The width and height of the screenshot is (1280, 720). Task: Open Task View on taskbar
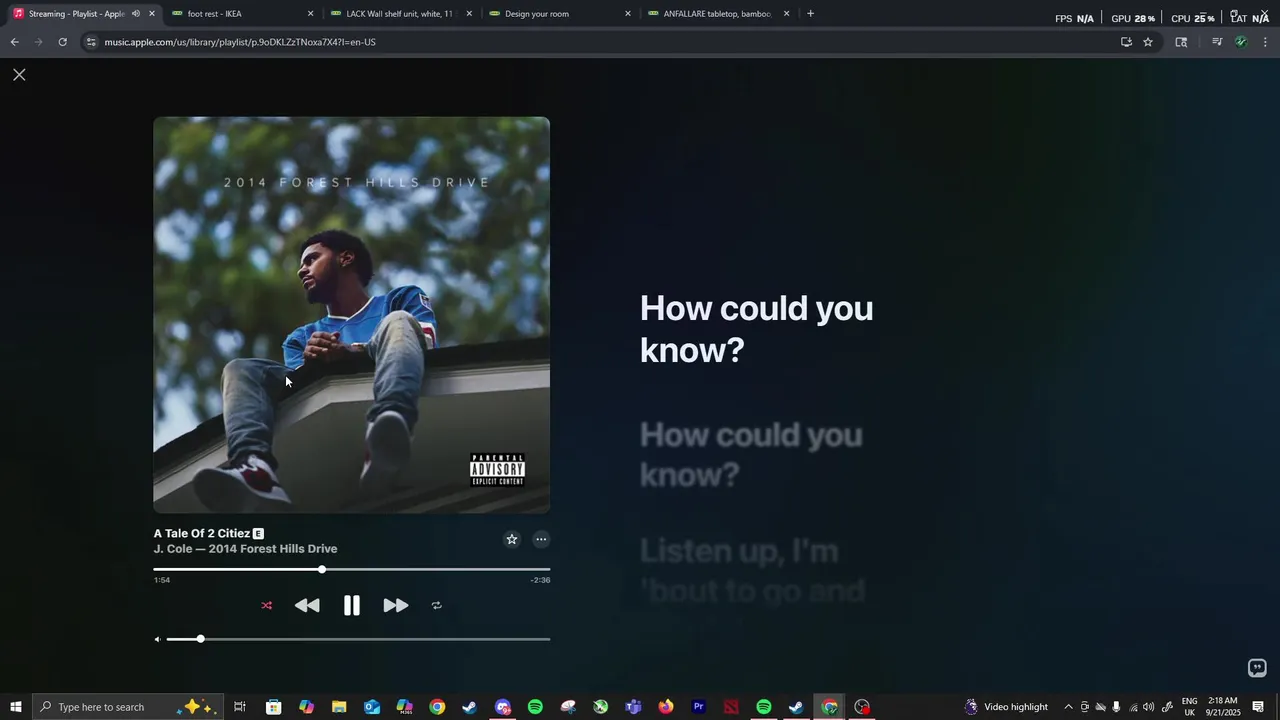click(240, 707)
